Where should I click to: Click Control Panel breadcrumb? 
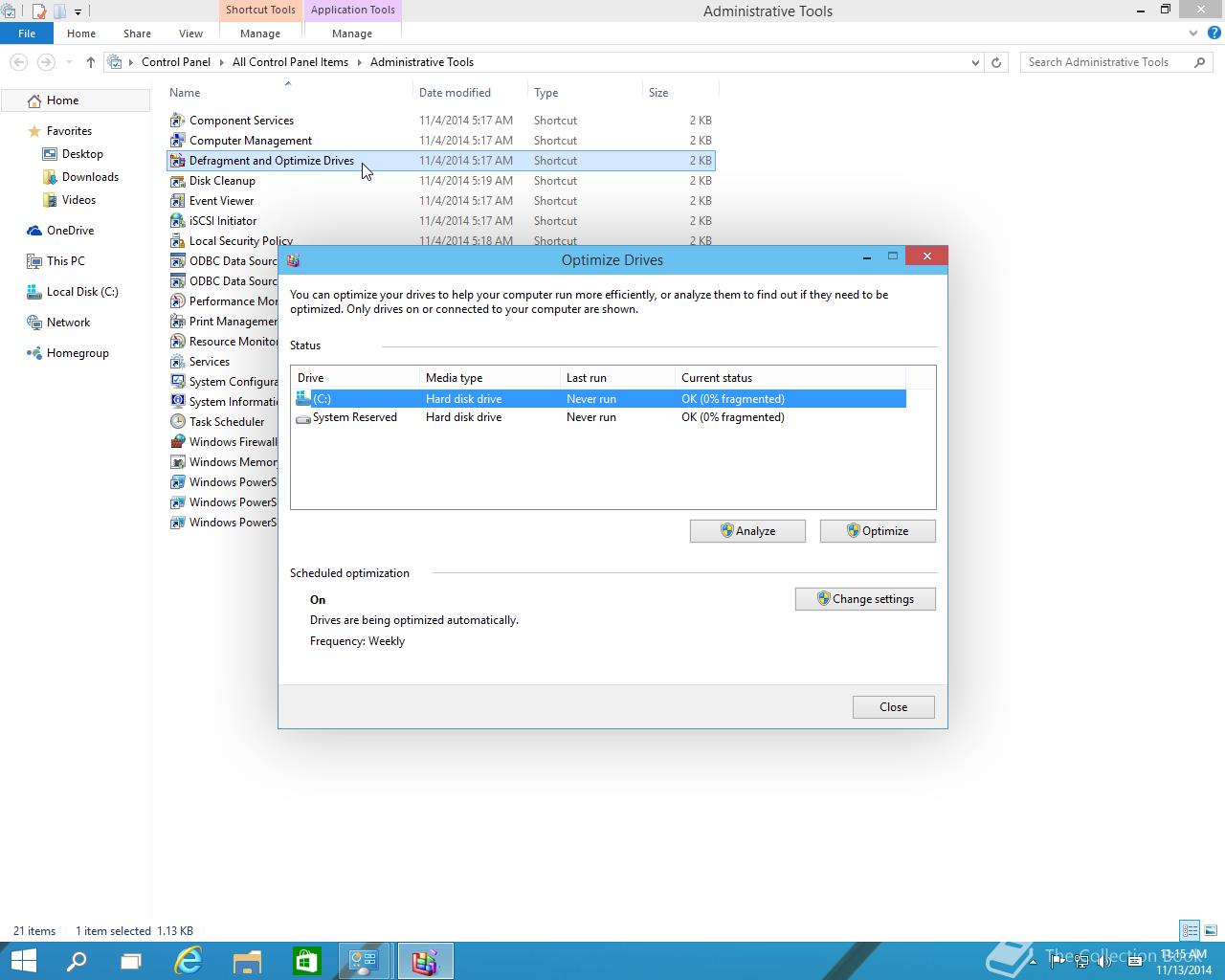[x=176, y=62]
